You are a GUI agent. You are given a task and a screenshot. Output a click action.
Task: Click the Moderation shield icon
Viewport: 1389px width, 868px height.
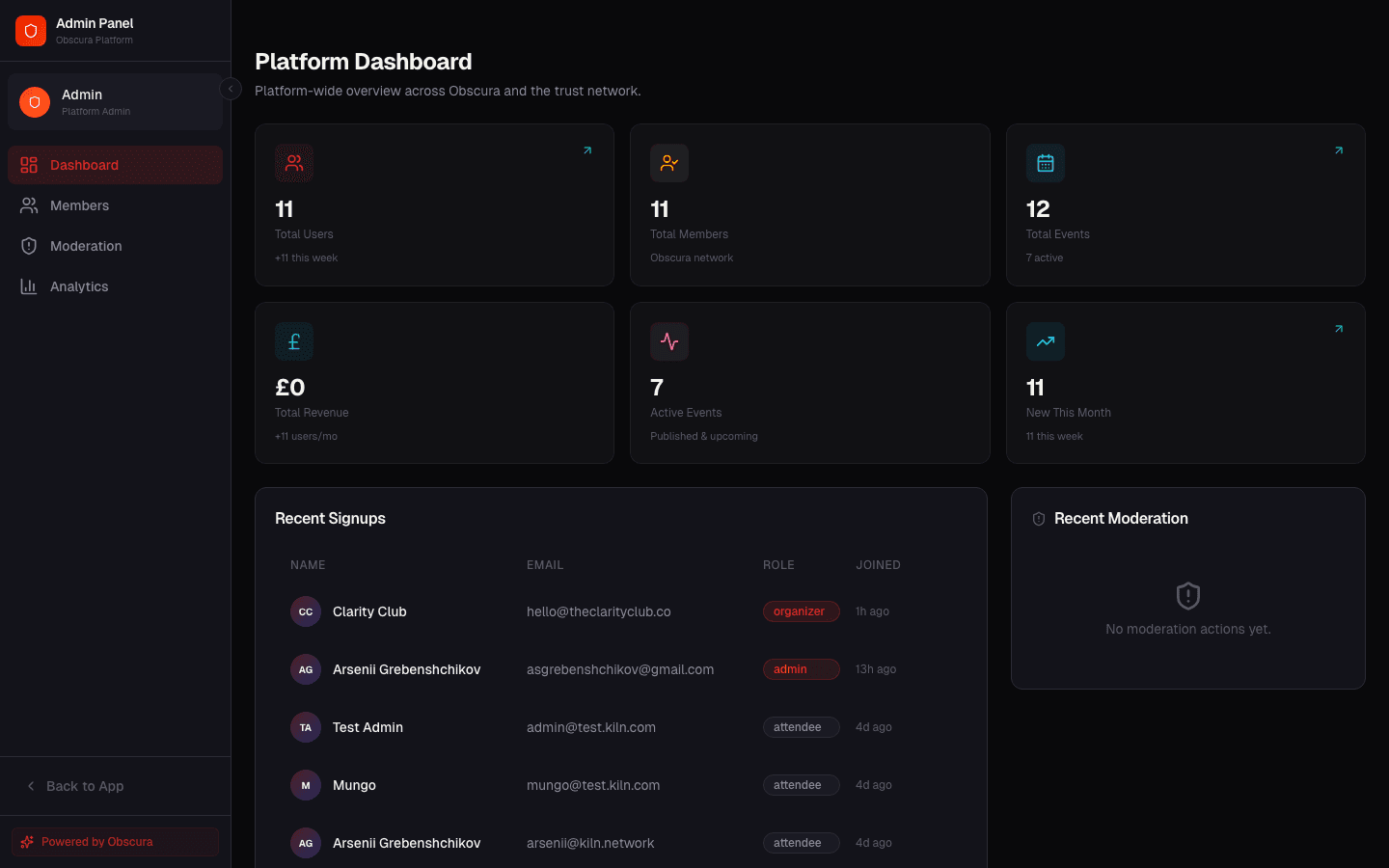(30, 246)
